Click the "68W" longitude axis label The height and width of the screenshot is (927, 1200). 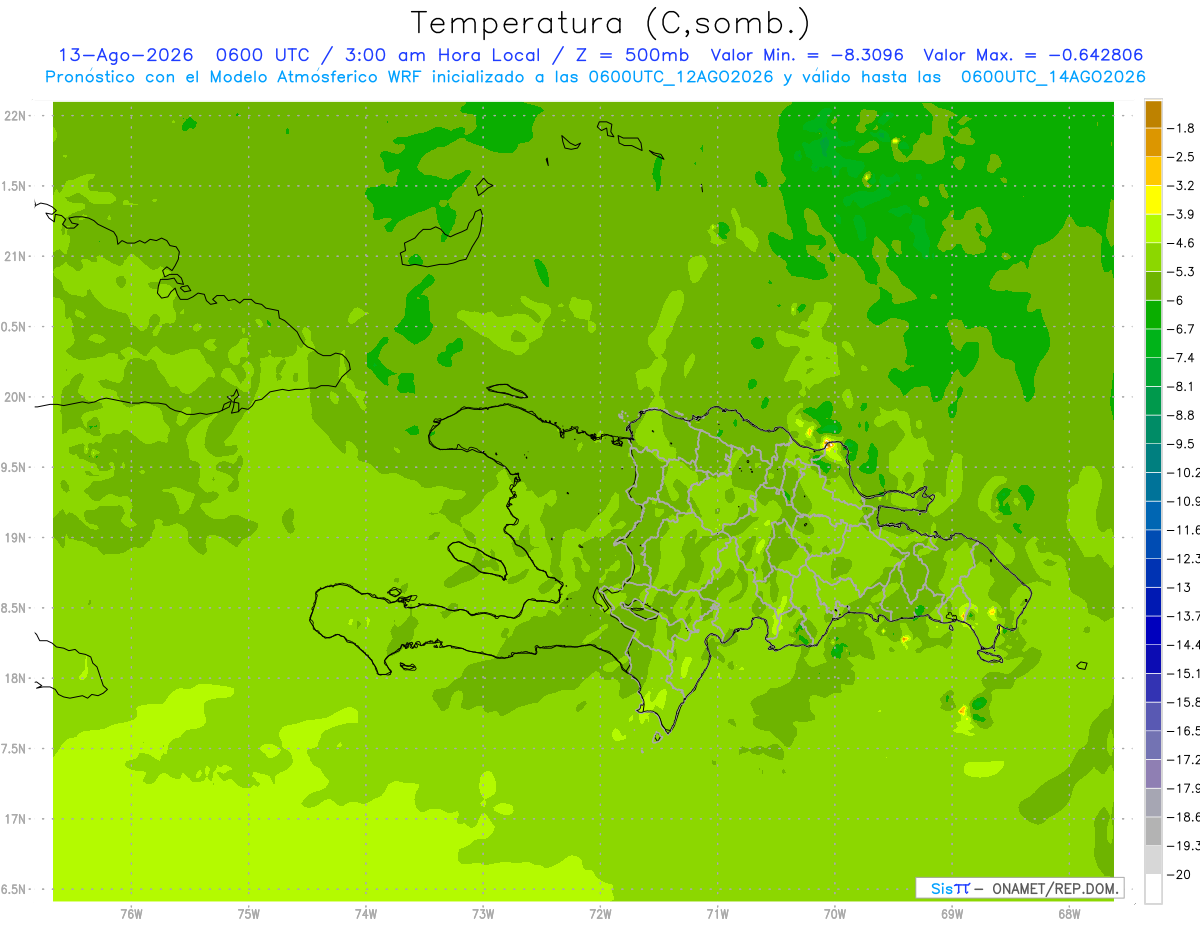click(x=1069, y=914)
